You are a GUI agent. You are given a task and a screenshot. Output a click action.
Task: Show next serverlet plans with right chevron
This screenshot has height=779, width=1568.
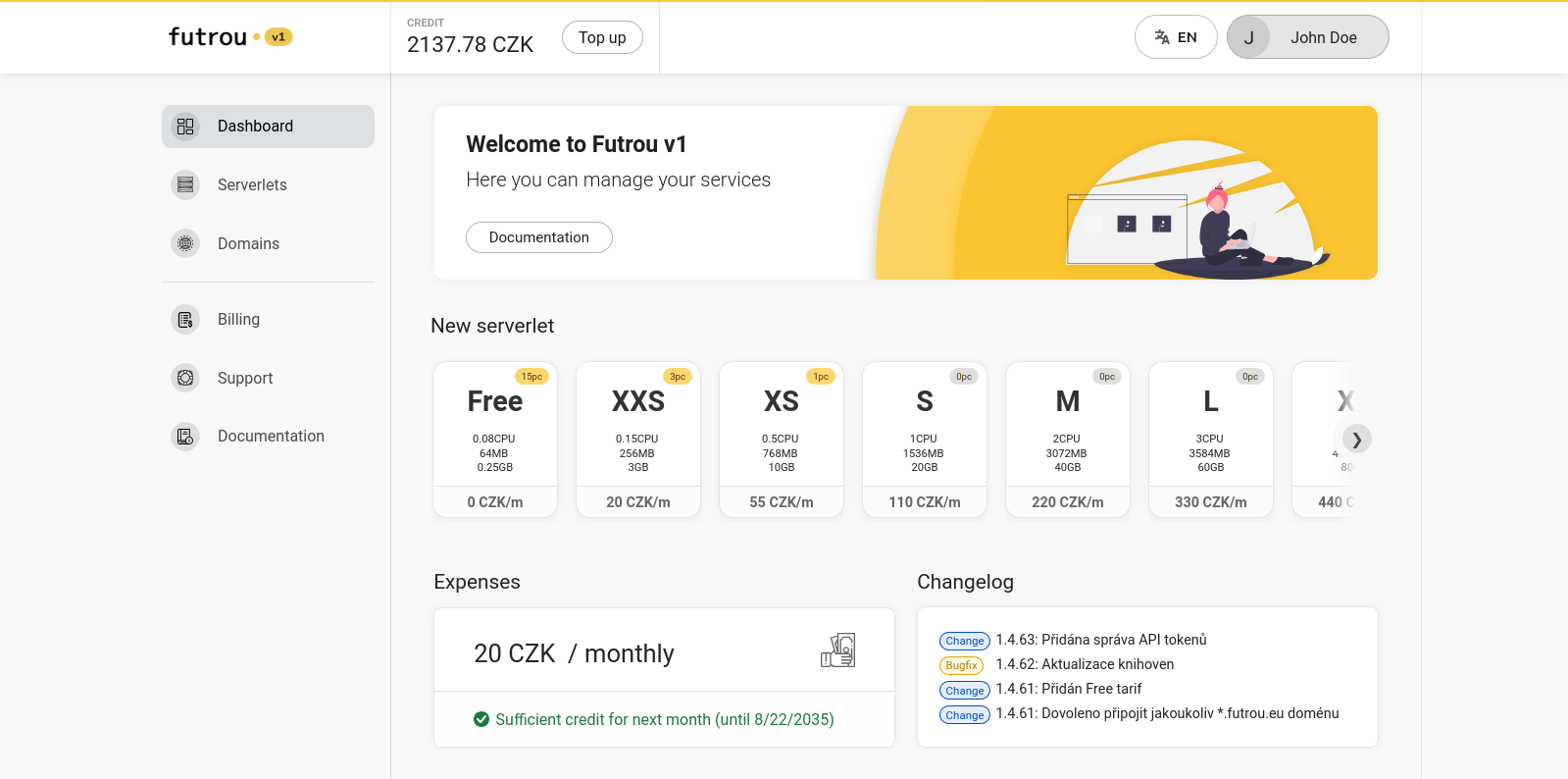[1356, 439]
